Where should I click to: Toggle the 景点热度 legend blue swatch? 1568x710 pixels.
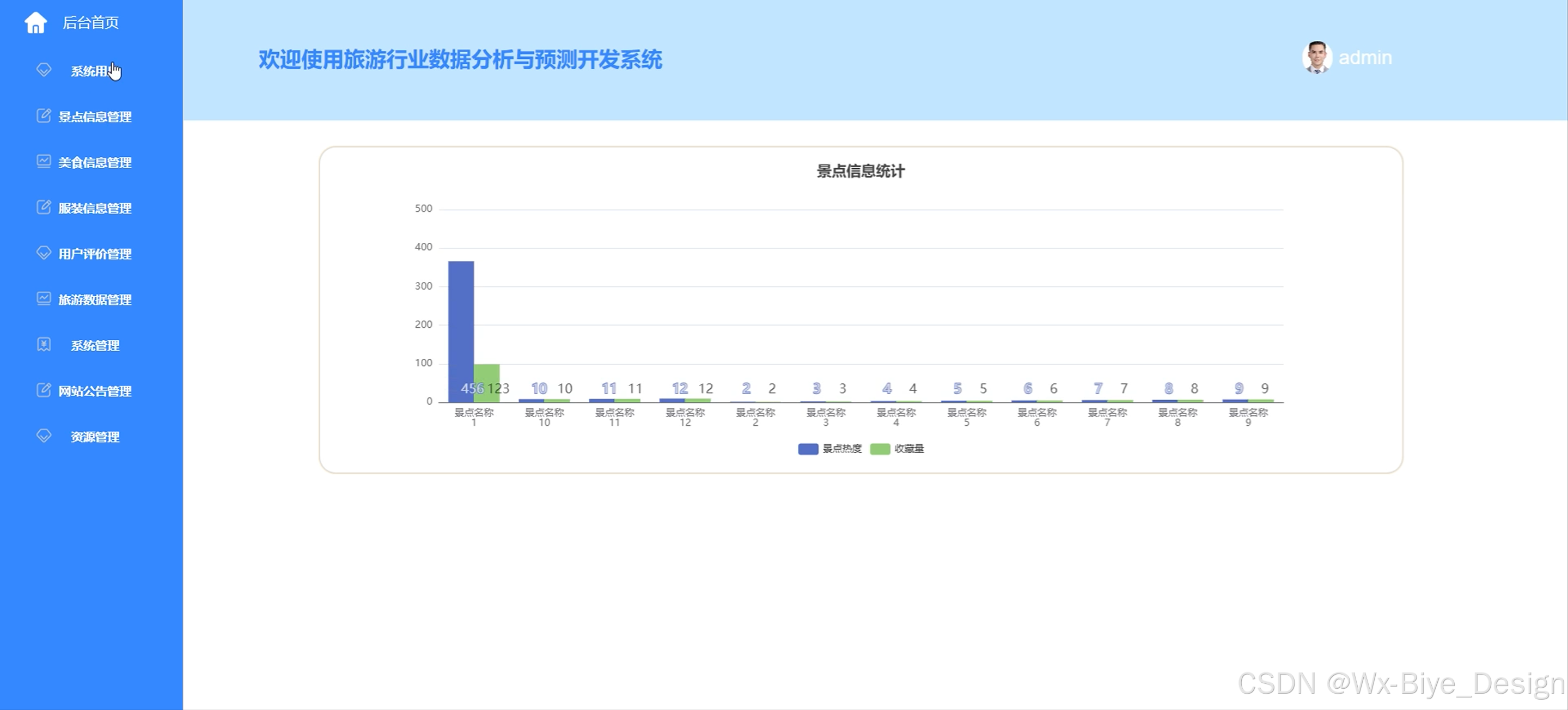click(808, 449)
